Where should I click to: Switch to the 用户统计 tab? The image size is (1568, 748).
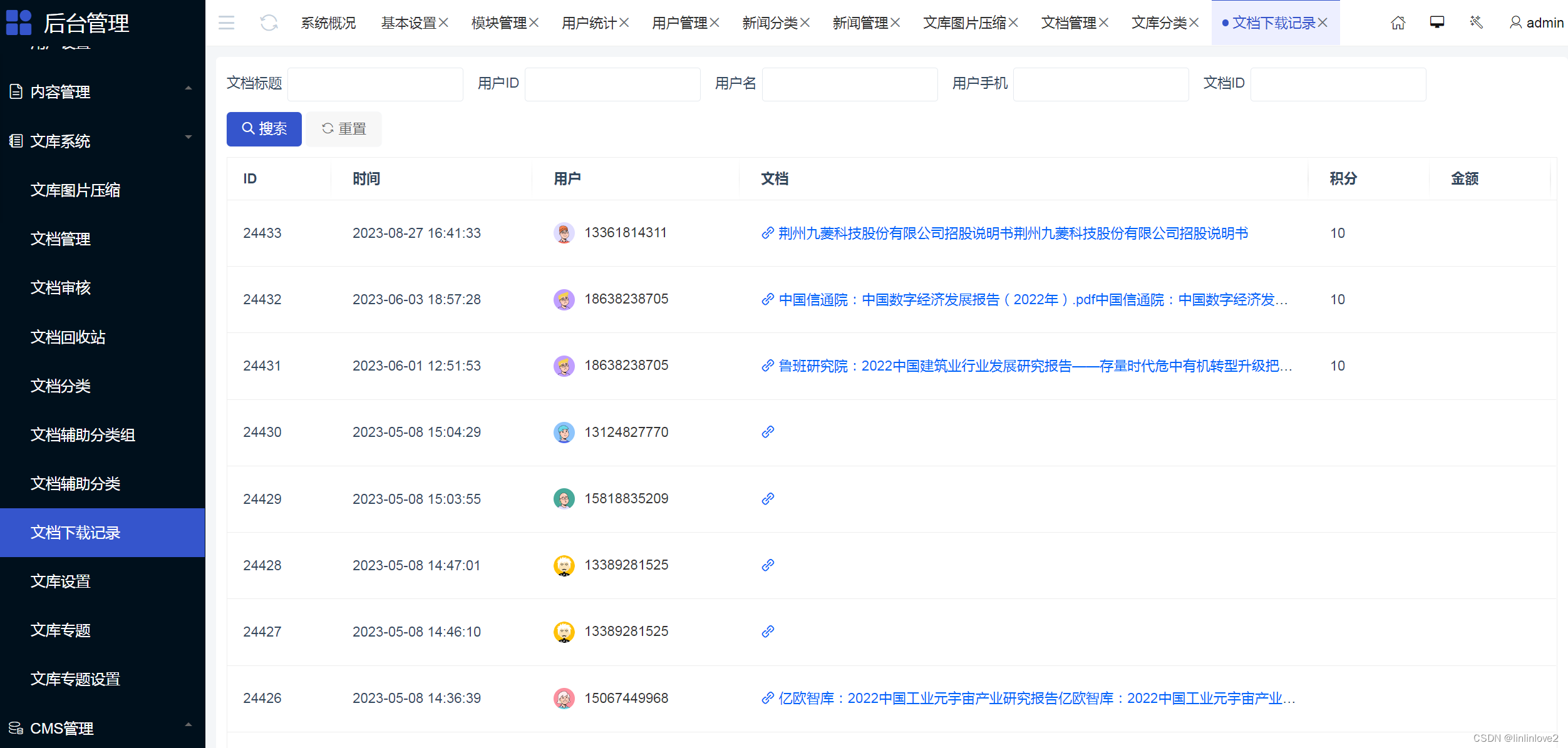pos(589,23)
